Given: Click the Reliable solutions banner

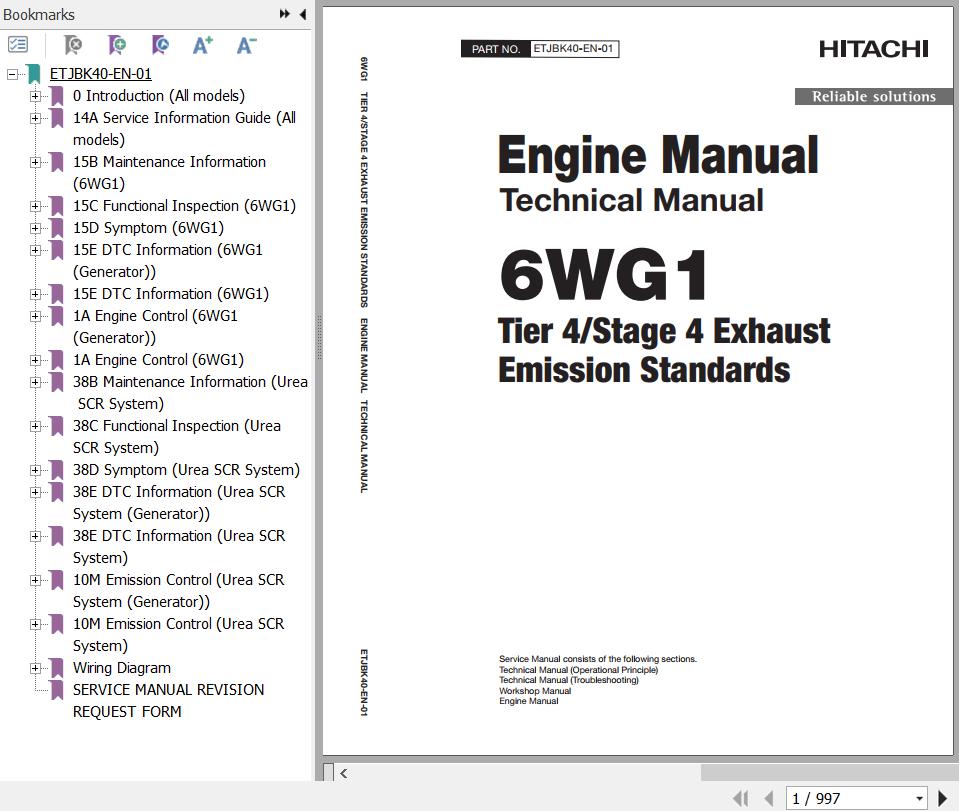Looking at the screenshot, I should [x=873, y=96].
